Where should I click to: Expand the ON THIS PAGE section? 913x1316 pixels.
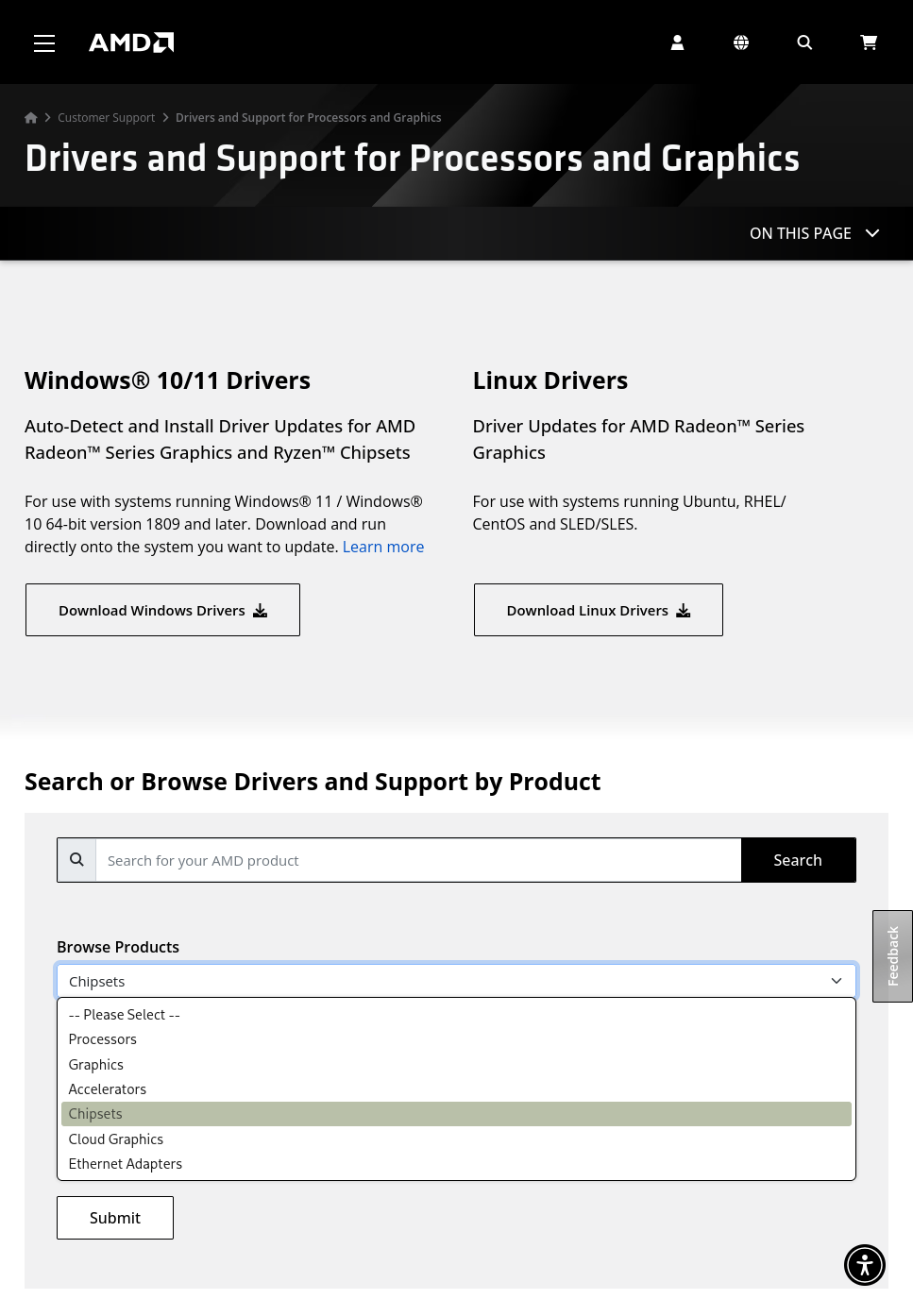tap(814, 233)
